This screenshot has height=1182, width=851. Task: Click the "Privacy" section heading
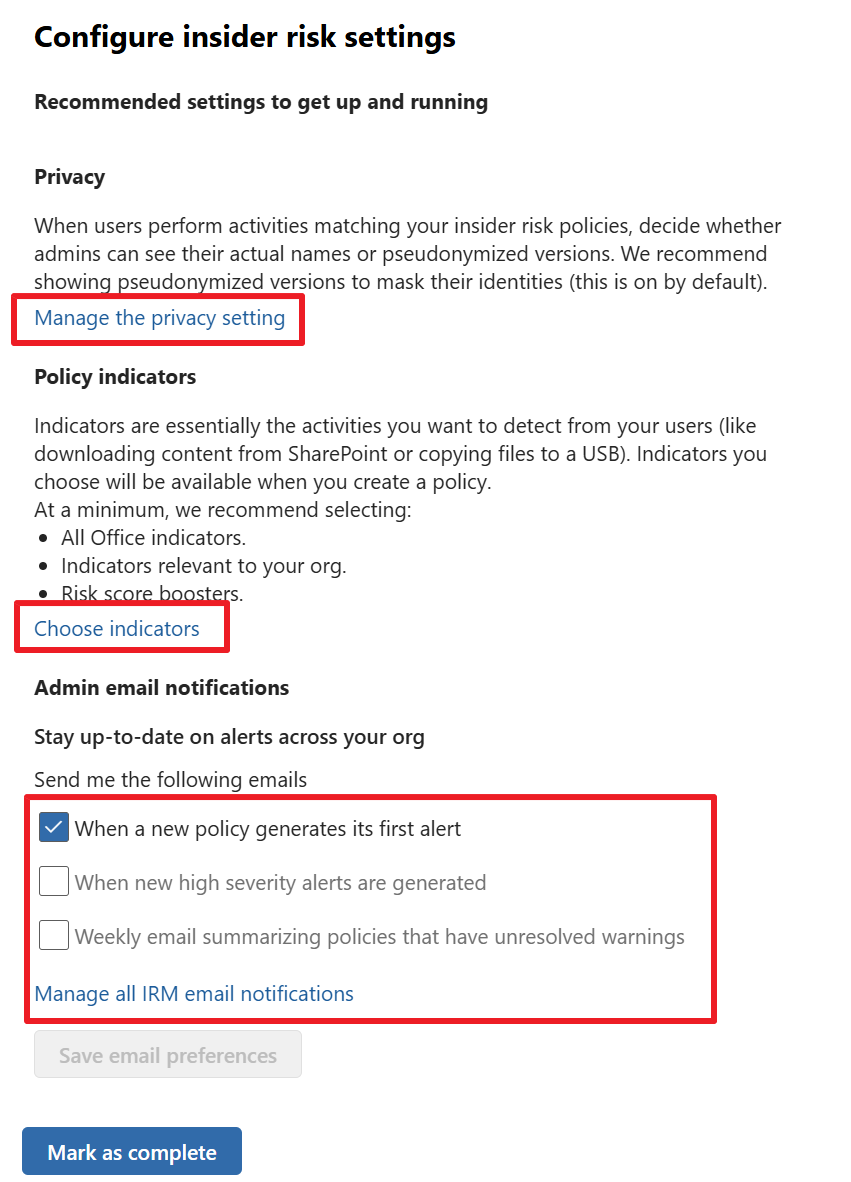click(x=70, y=177)
